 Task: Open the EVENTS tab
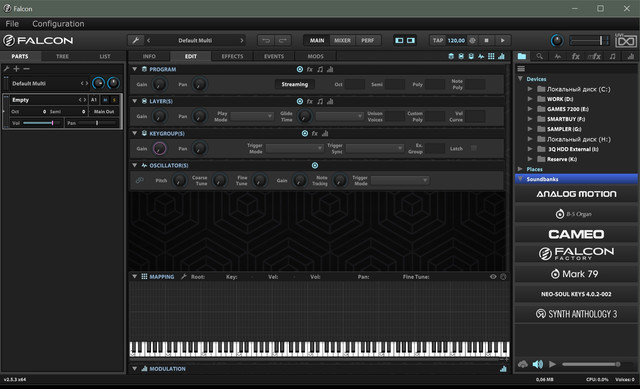click(x=273, y=56)
